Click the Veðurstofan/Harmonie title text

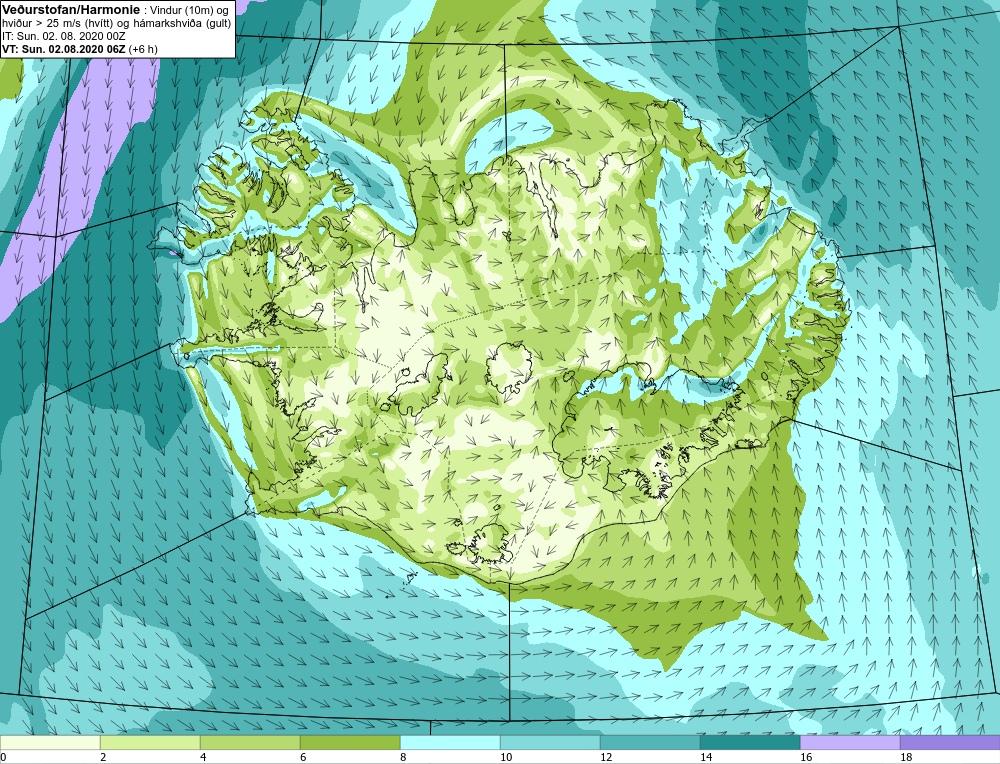click(x=71, y=10)
